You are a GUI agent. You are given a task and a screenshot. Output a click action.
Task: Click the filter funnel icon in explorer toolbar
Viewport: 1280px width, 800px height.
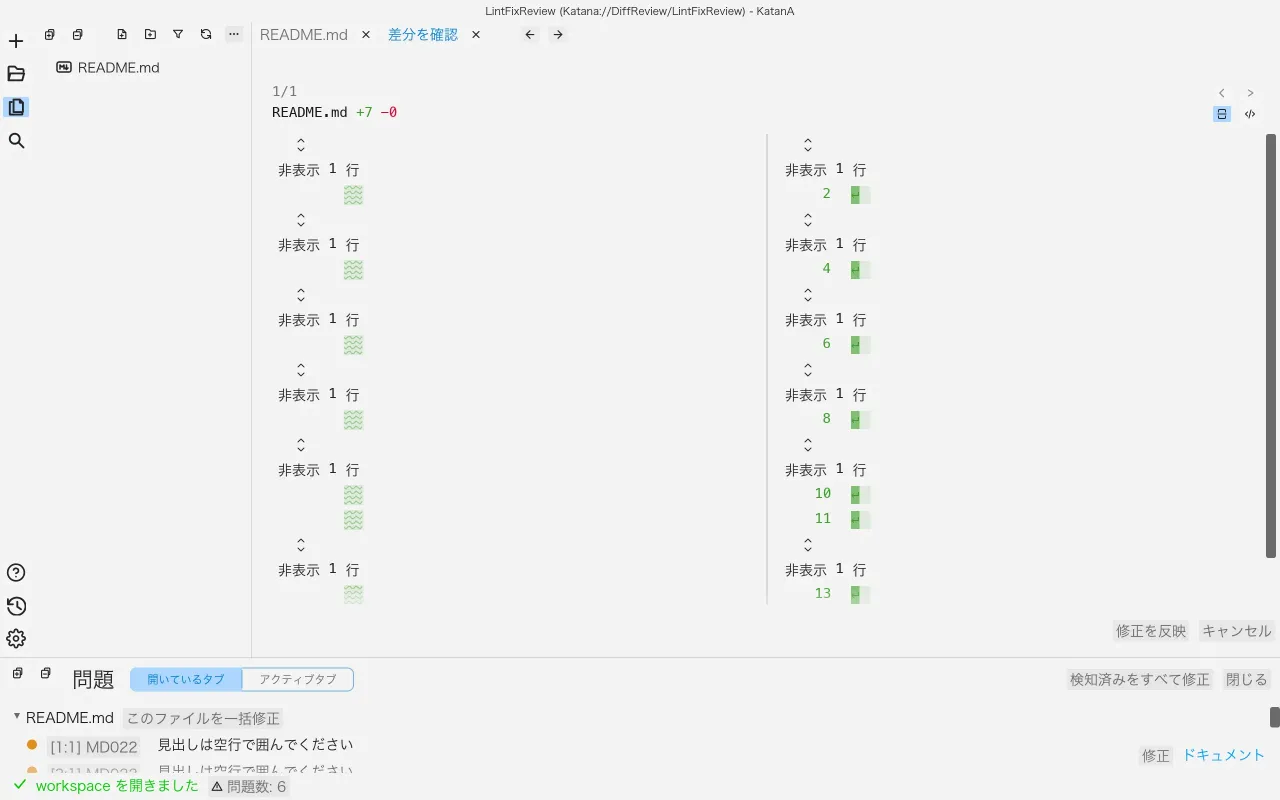tap(178, 34)
